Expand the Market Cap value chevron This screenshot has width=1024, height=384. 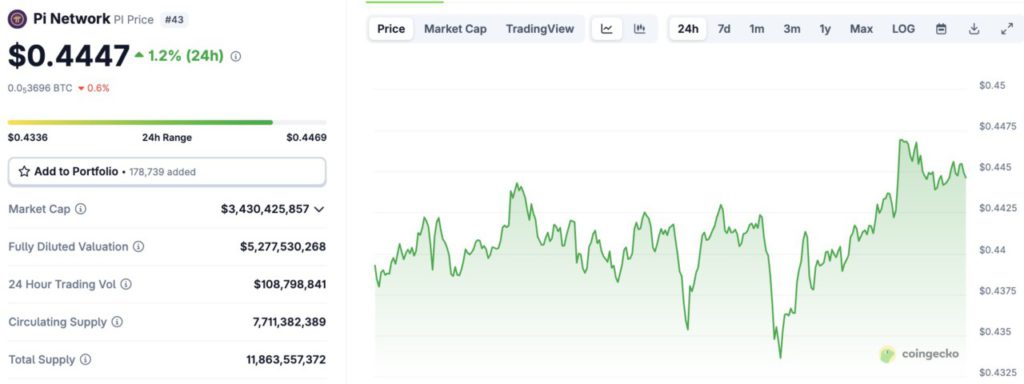click(x=319, y=209)
